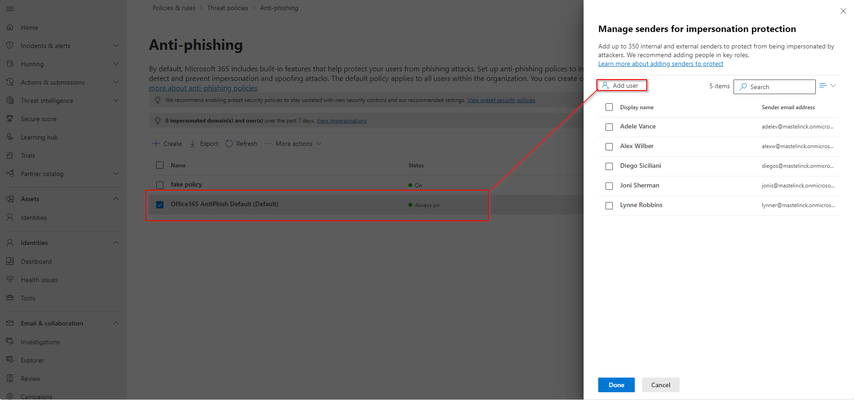Click the Refresh circular arrow icon

229,144
